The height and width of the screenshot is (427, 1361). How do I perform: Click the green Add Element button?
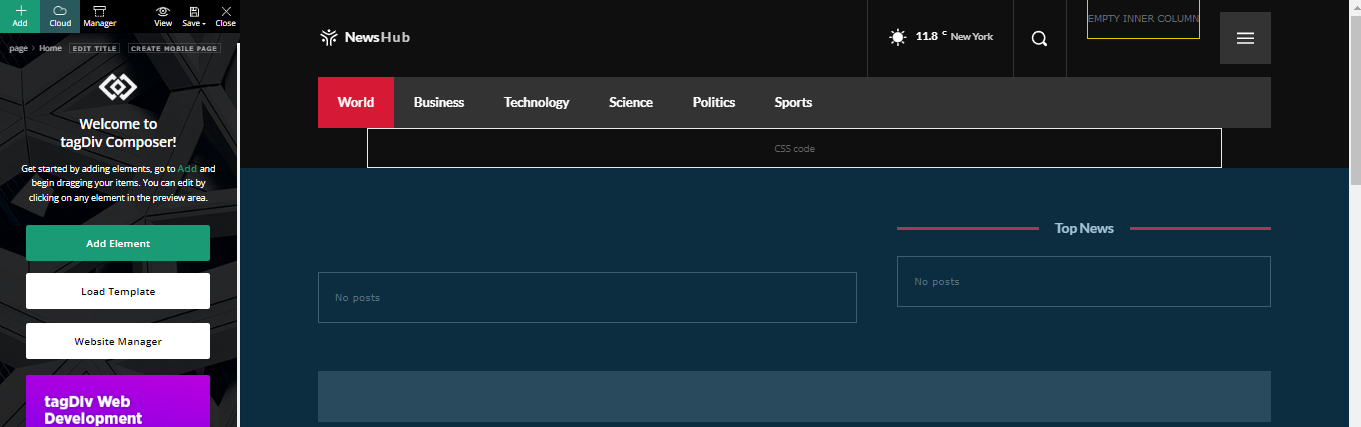click(118, 243)
